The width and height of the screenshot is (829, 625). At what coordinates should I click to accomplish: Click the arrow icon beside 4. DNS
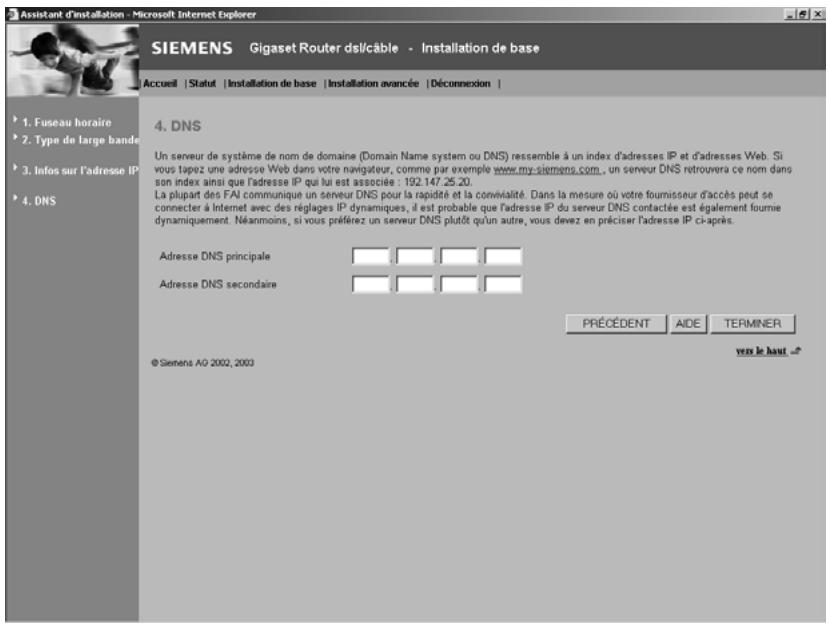click(x=15, y=198)
